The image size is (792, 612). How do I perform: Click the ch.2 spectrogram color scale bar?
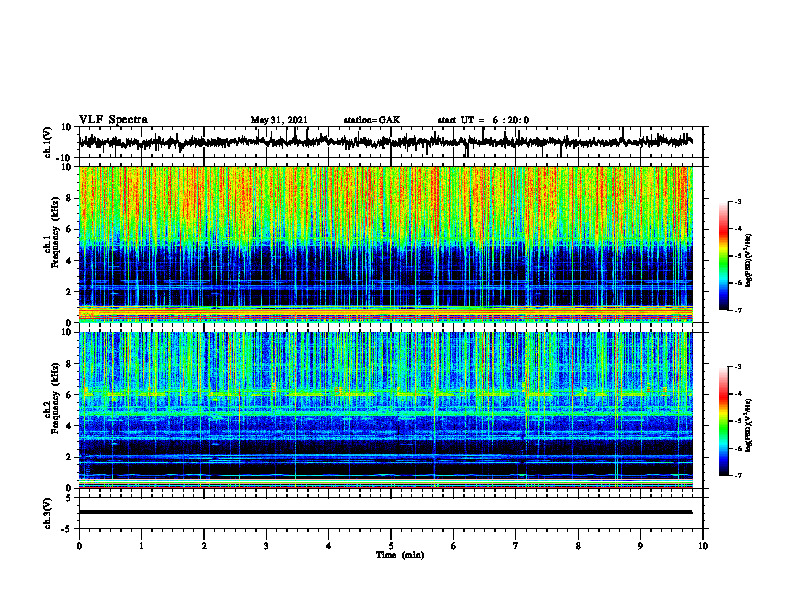pos(723,421)
